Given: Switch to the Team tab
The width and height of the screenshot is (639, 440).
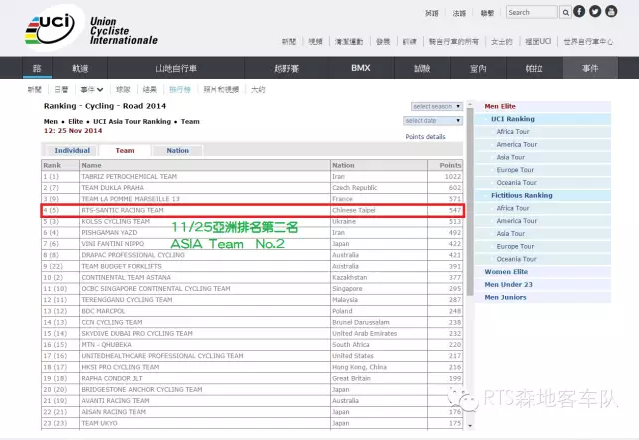Looking at the screenshot, I should [x=125, y=150].
